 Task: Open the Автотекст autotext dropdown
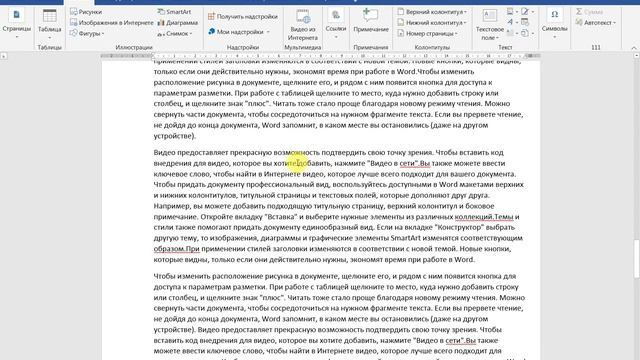(x=596, y=23)
